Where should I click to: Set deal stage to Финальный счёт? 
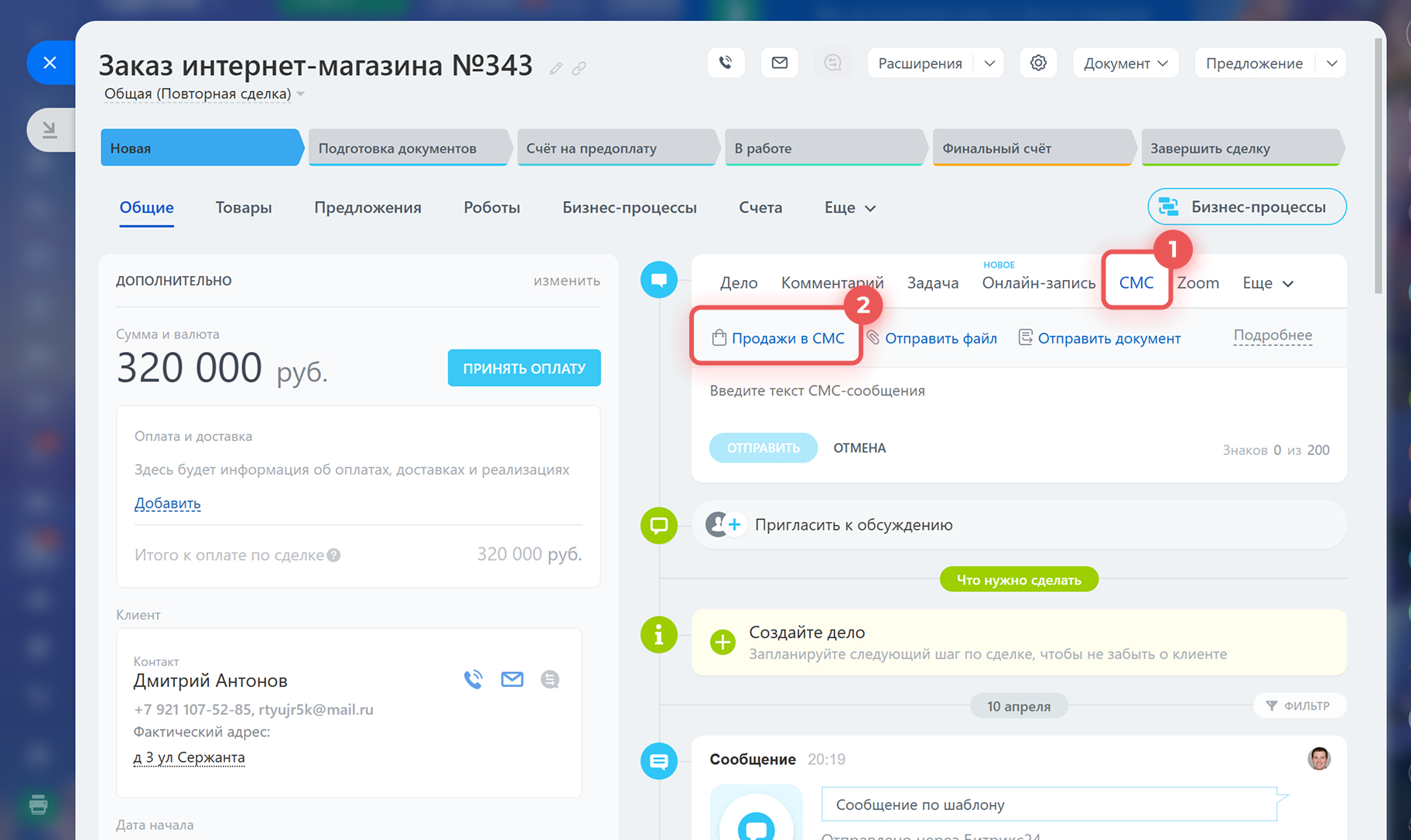click(x=1033, y=148)
